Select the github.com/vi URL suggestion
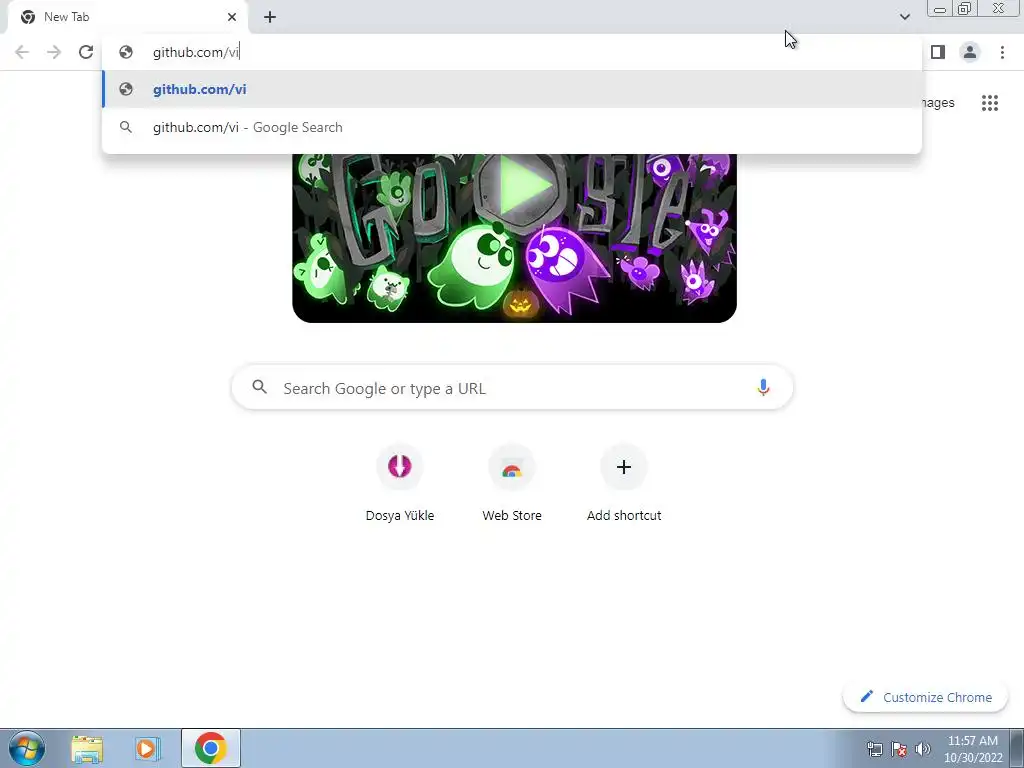 click(x=512, y=89)
